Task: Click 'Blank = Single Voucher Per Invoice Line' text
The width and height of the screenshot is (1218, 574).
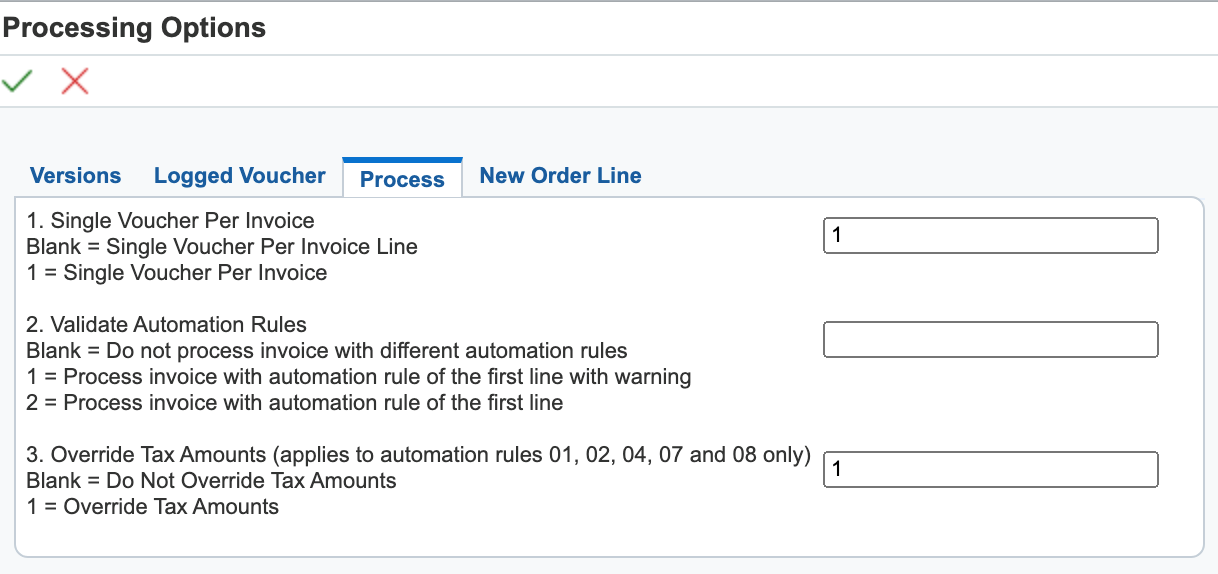Action: click(x=222, y=246)
